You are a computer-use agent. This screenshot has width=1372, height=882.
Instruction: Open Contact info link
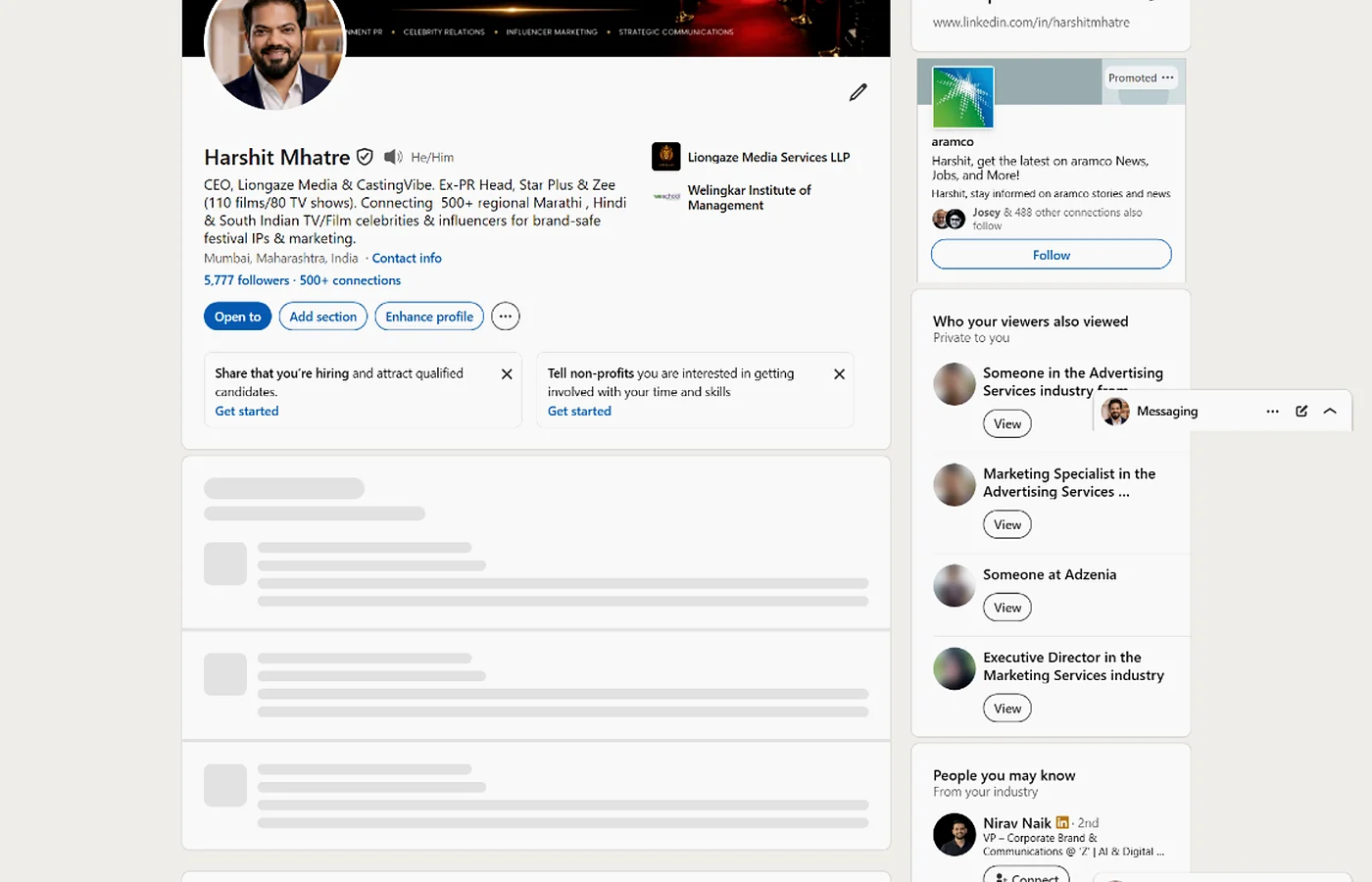(407, 258)
